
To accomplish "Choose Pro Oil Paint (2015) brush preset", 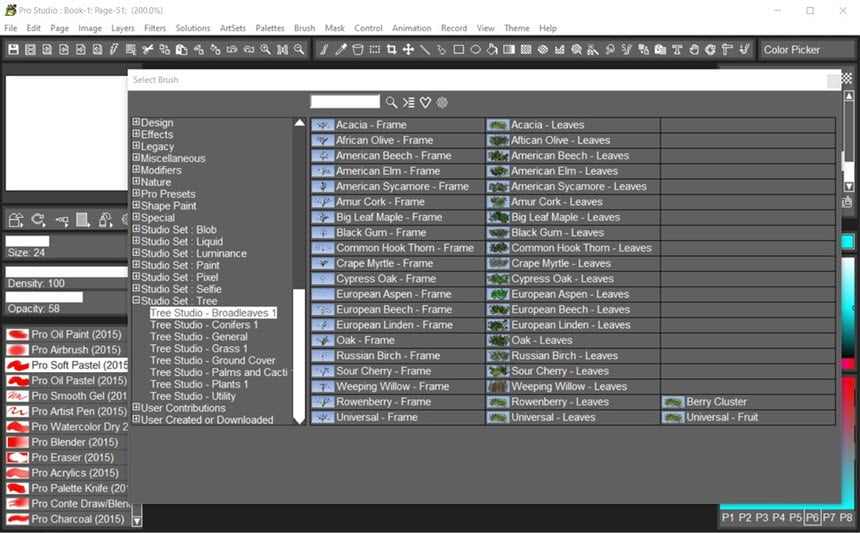I will (66, 334).
